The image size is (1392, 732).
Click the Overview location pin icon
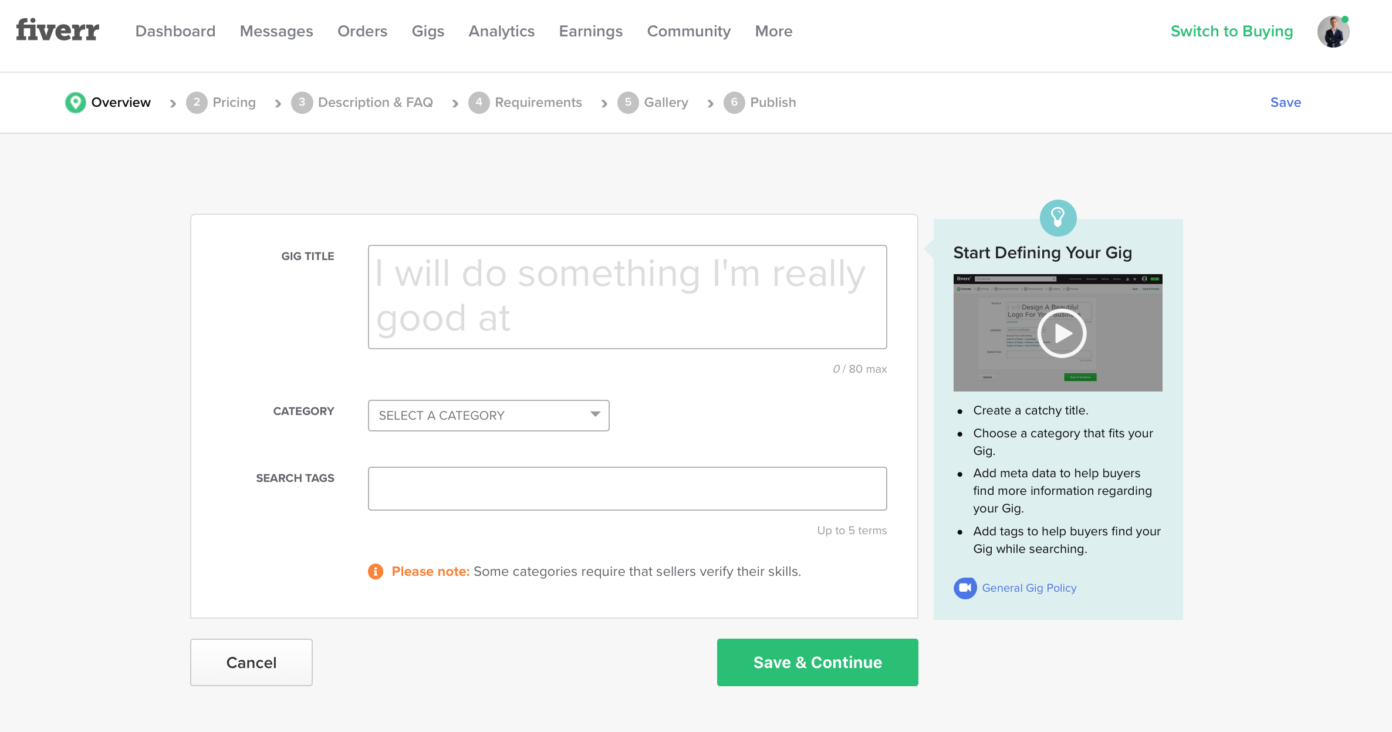(x=75, y=102)
